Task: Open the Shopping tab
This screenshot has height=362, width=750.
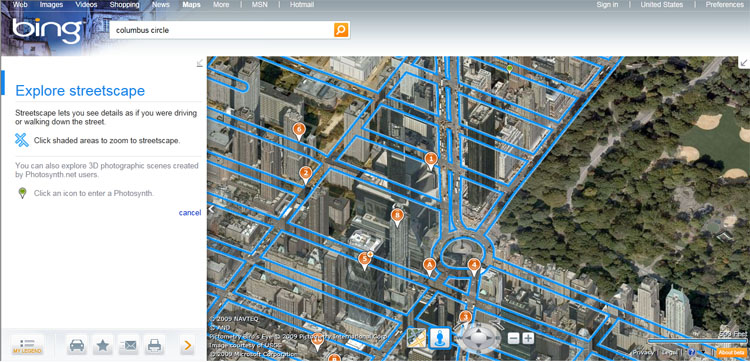Action: tap(125, 5)
